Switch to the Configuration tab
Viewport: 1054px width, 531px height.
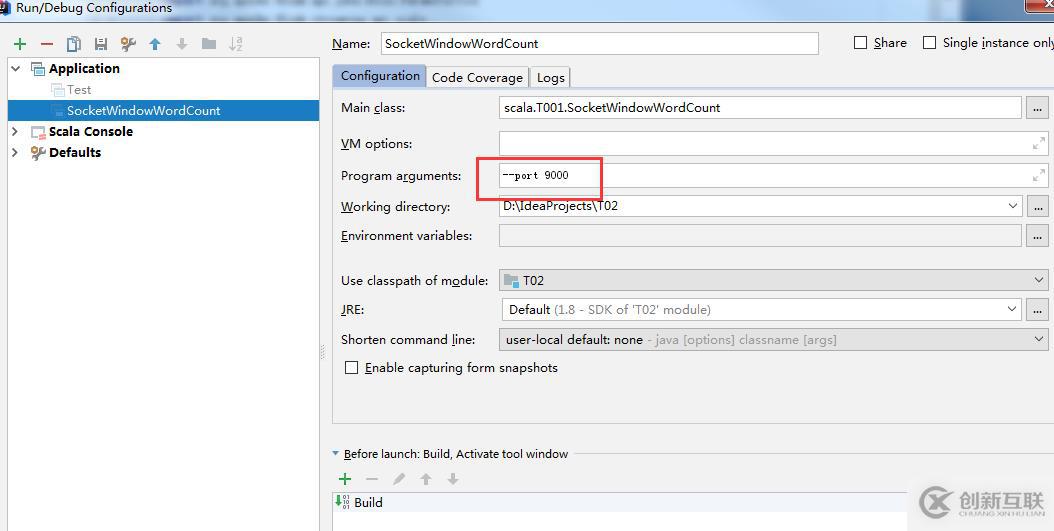pyautogui.click(x=380, y=76)
